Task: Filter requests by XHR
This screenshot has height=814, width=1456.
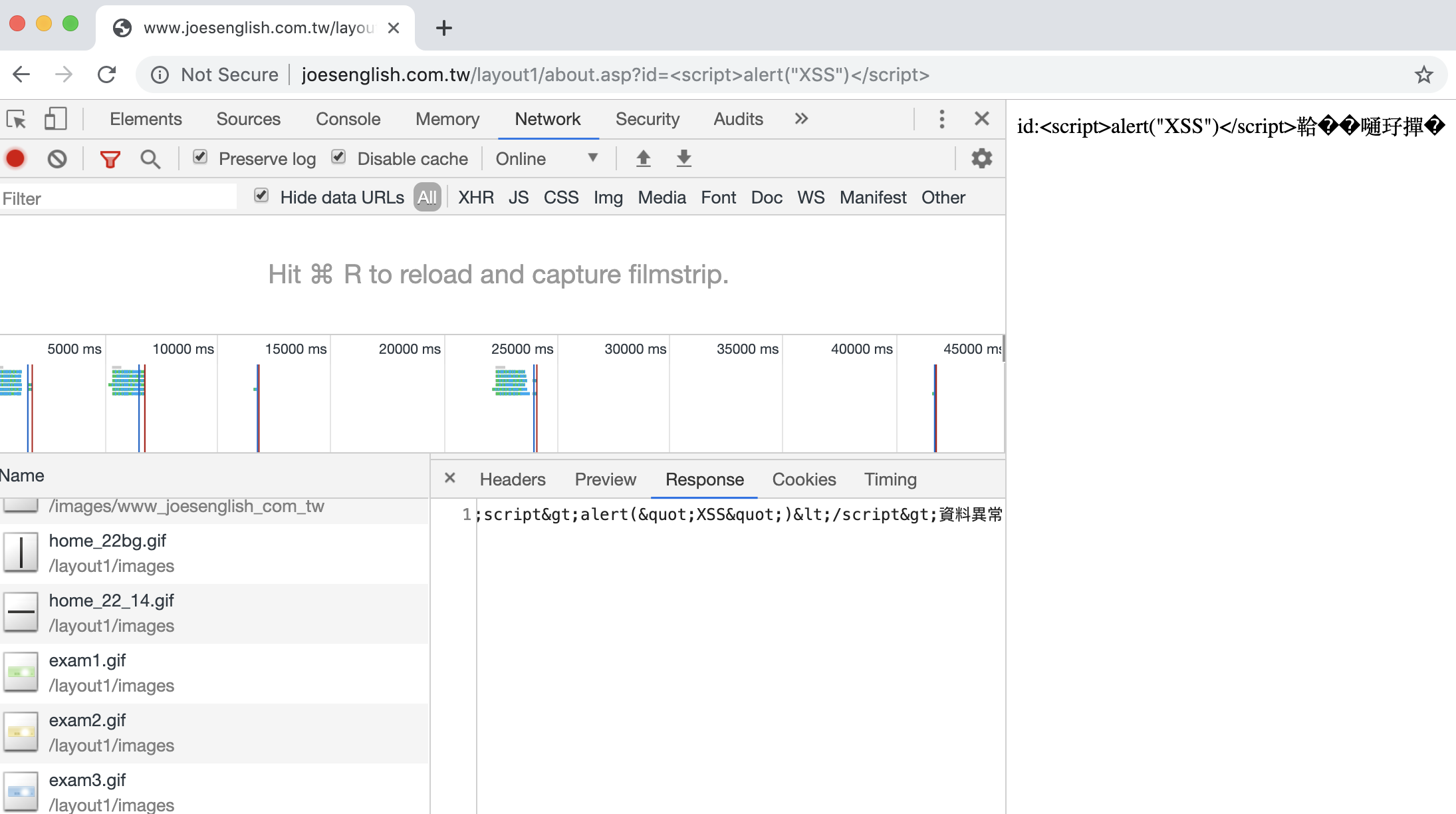Action: click(475, 198)
